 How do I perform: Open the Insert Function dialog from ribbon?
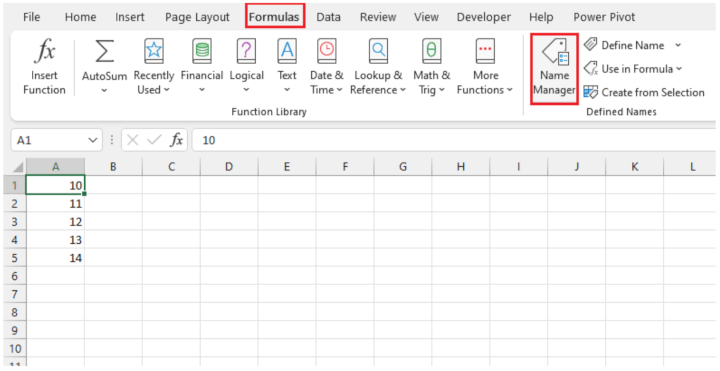click(x=45, y=67)
